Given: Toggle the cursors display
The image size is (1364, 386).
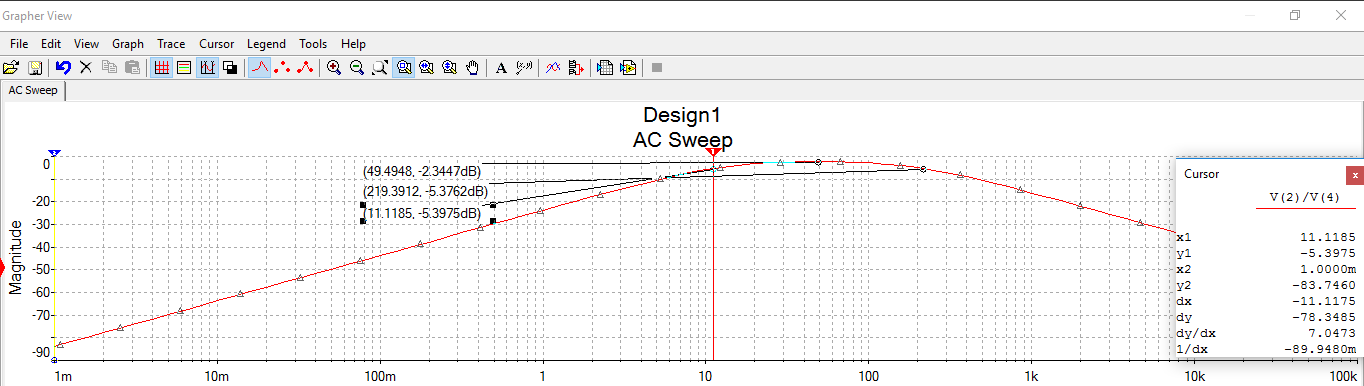Looking at the screenshot, I should 208,68.
